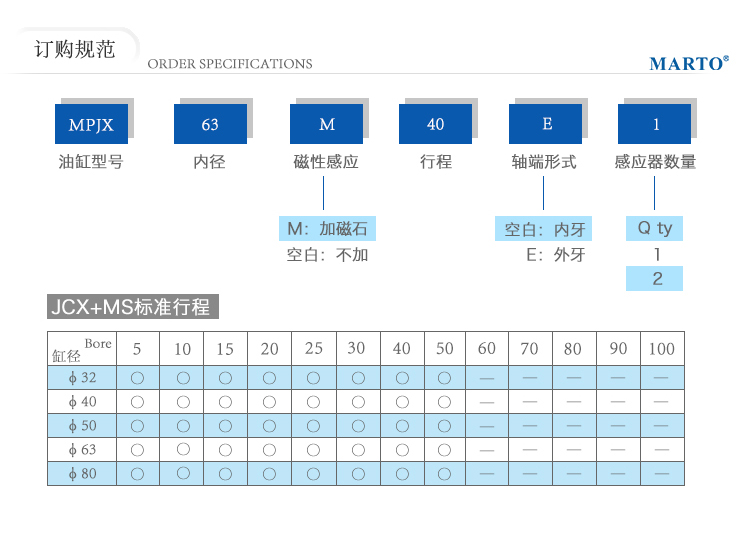Screen dimensions: 750x546
Task: Select the bore size 63 box
Action: [209, 125]
